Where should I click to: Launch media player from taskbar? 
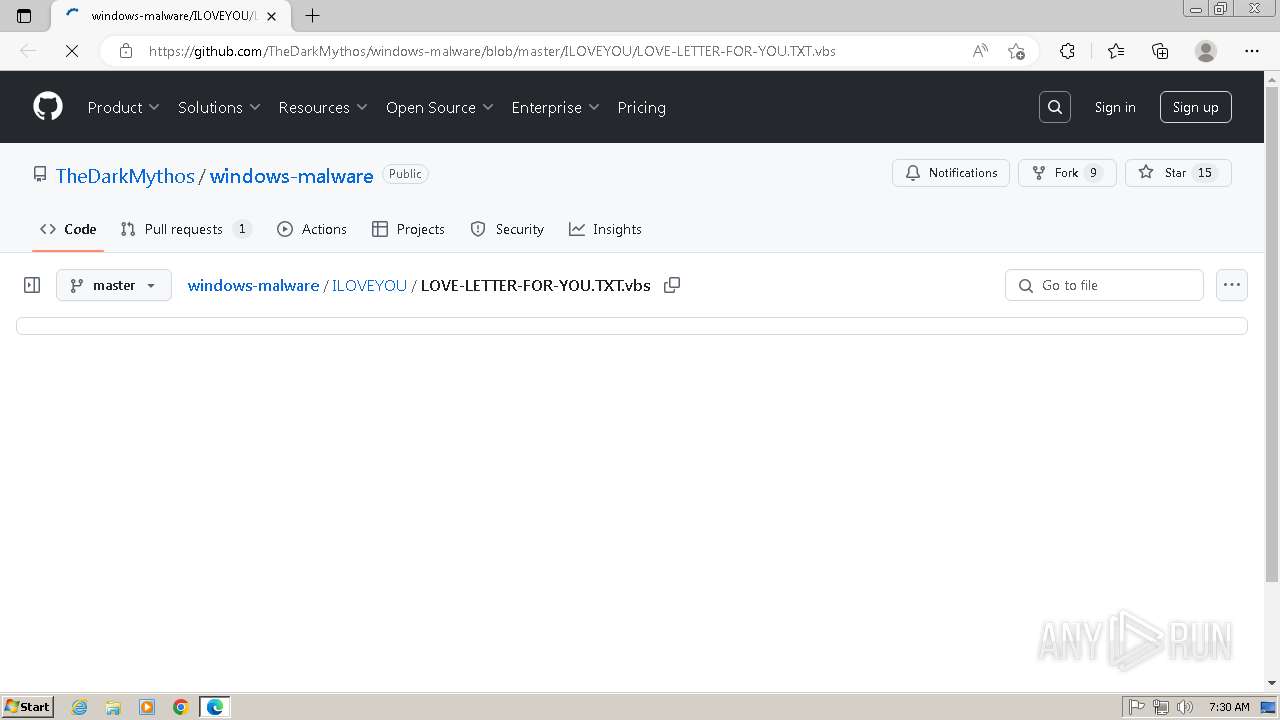coord(147,707)
